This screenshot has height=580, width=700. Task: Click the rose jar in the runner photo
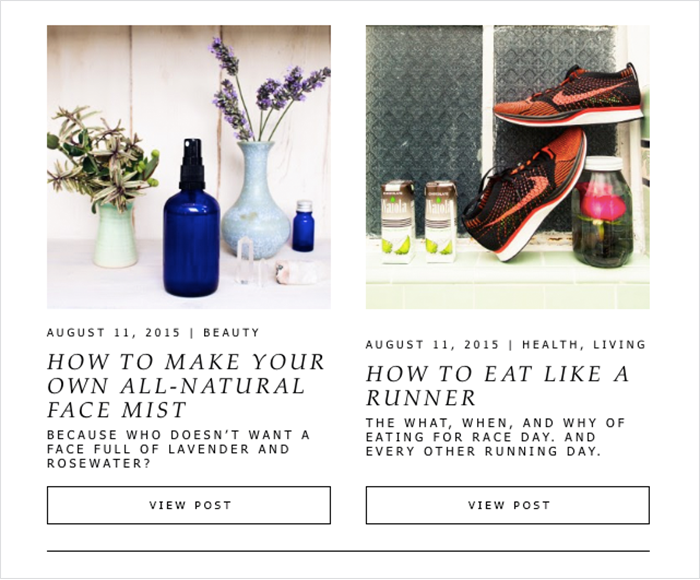point(602,212)
